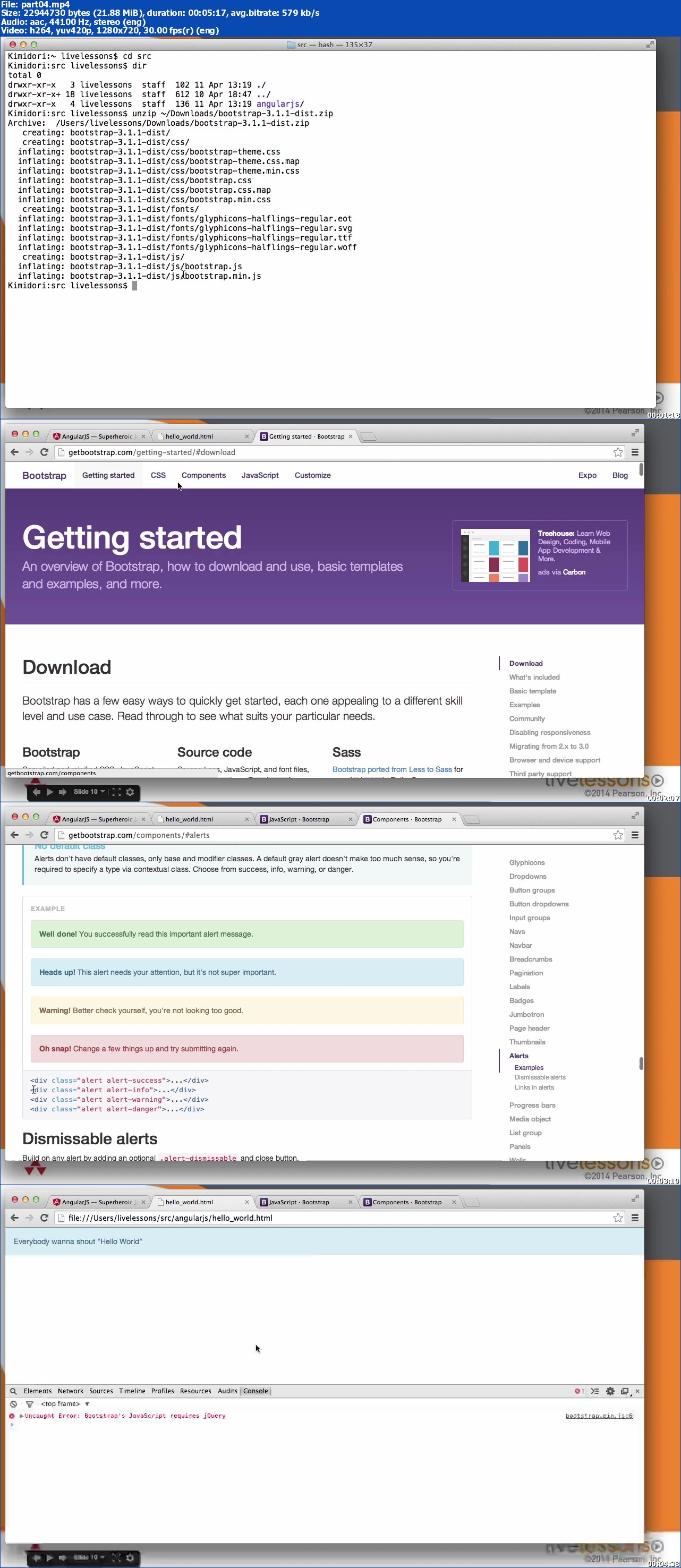681x1568 pixels.
Task: Select Components · Bootstrap tab in the alerts window
Action: [410, 819]
